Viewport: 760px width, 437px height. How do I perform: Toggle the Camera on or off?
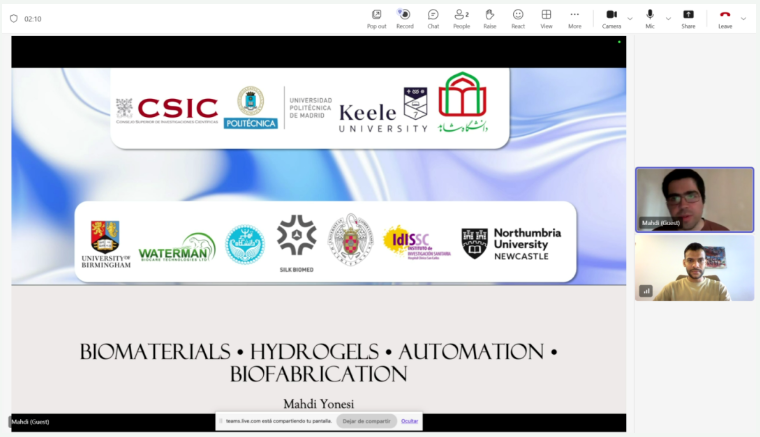tap(611, 19)
